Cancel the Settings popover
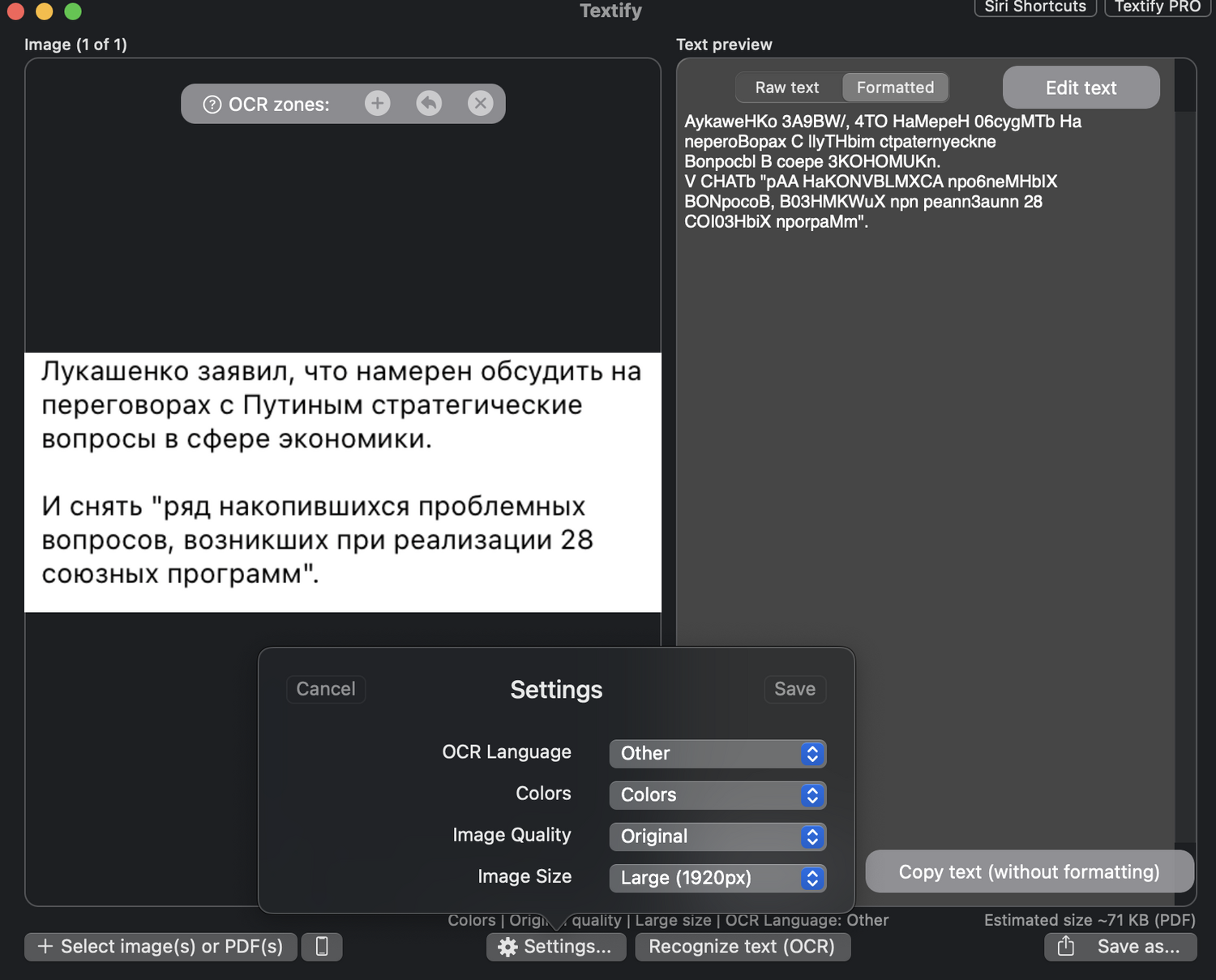Screen dimensions: 1216x980 click(x=326, y=689)
